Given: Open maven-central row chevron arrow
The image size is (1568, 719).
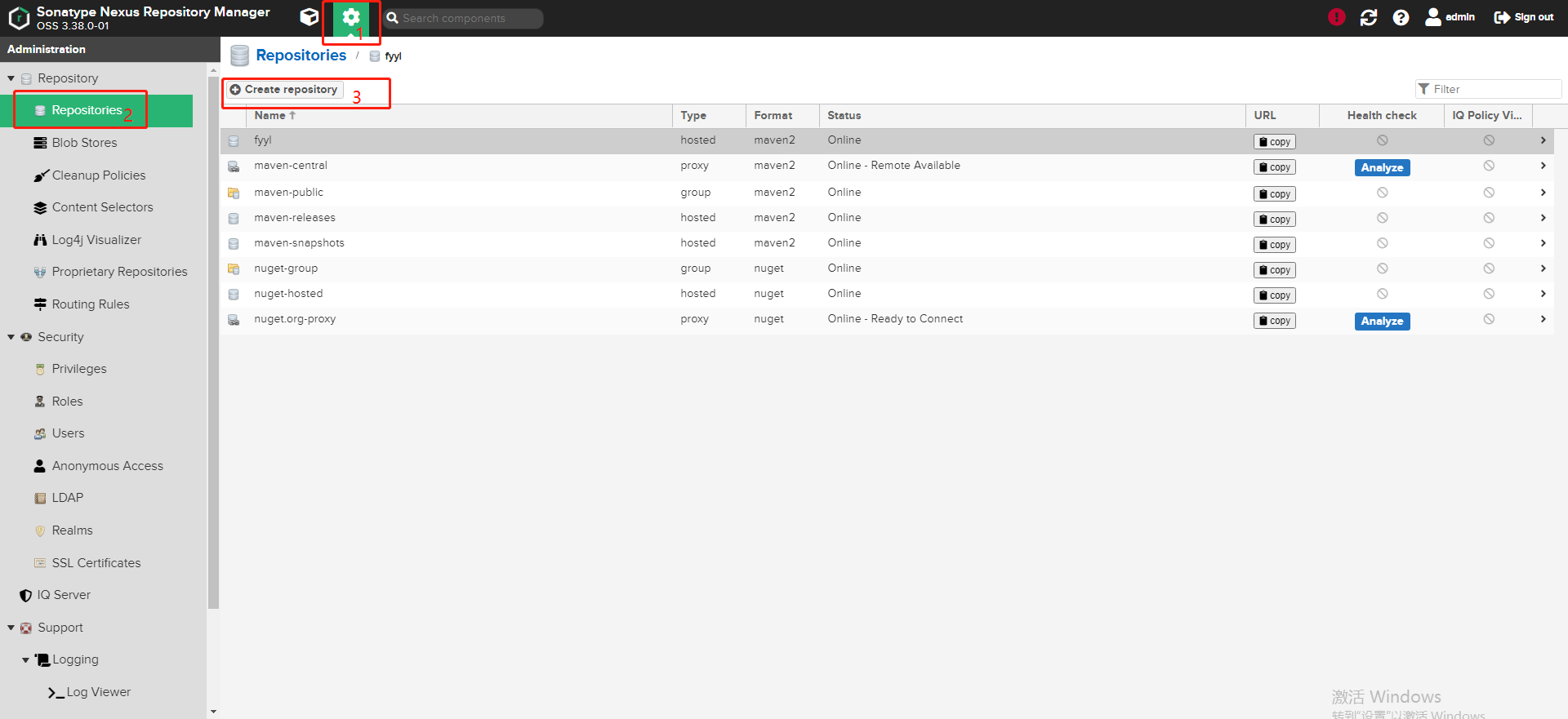Looking at the screenshot, I should coord(1543,166).
